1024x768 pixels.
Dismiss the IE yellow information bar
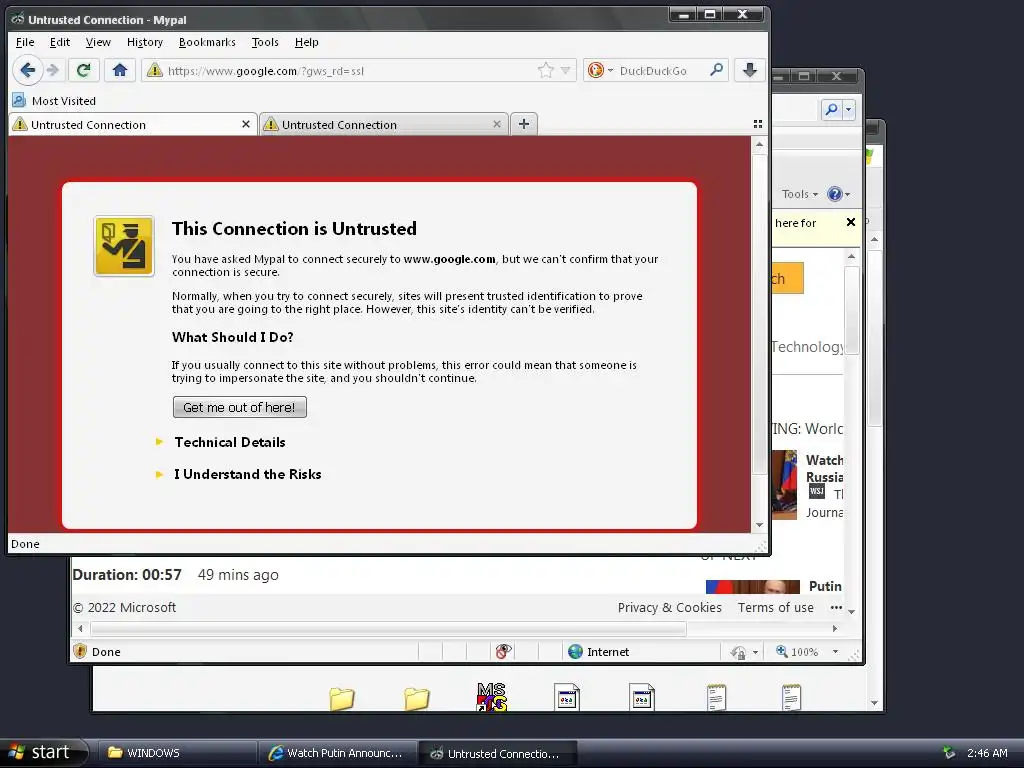point(850,222)
